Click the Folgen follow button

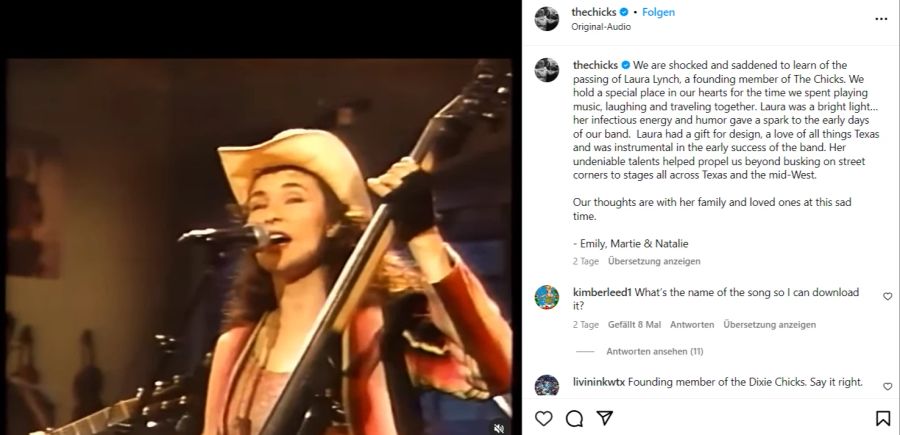pos(659,12)
